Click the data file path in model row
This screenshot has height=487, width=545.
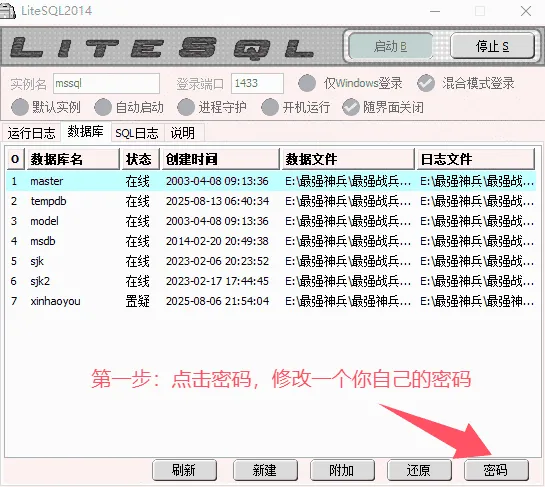coord(348,221)
